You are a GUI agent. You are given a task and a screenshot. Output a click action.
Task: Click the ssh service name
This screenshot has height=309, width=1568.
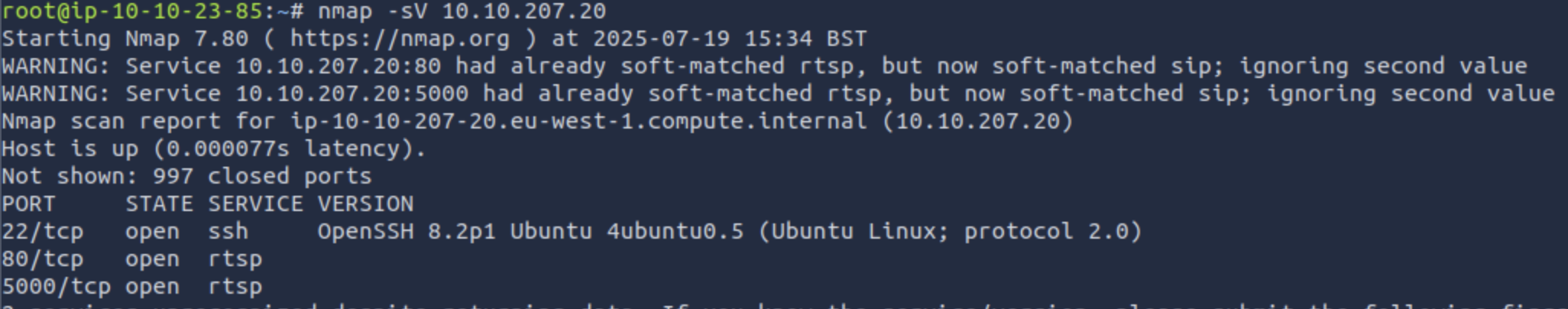(228, 232)
